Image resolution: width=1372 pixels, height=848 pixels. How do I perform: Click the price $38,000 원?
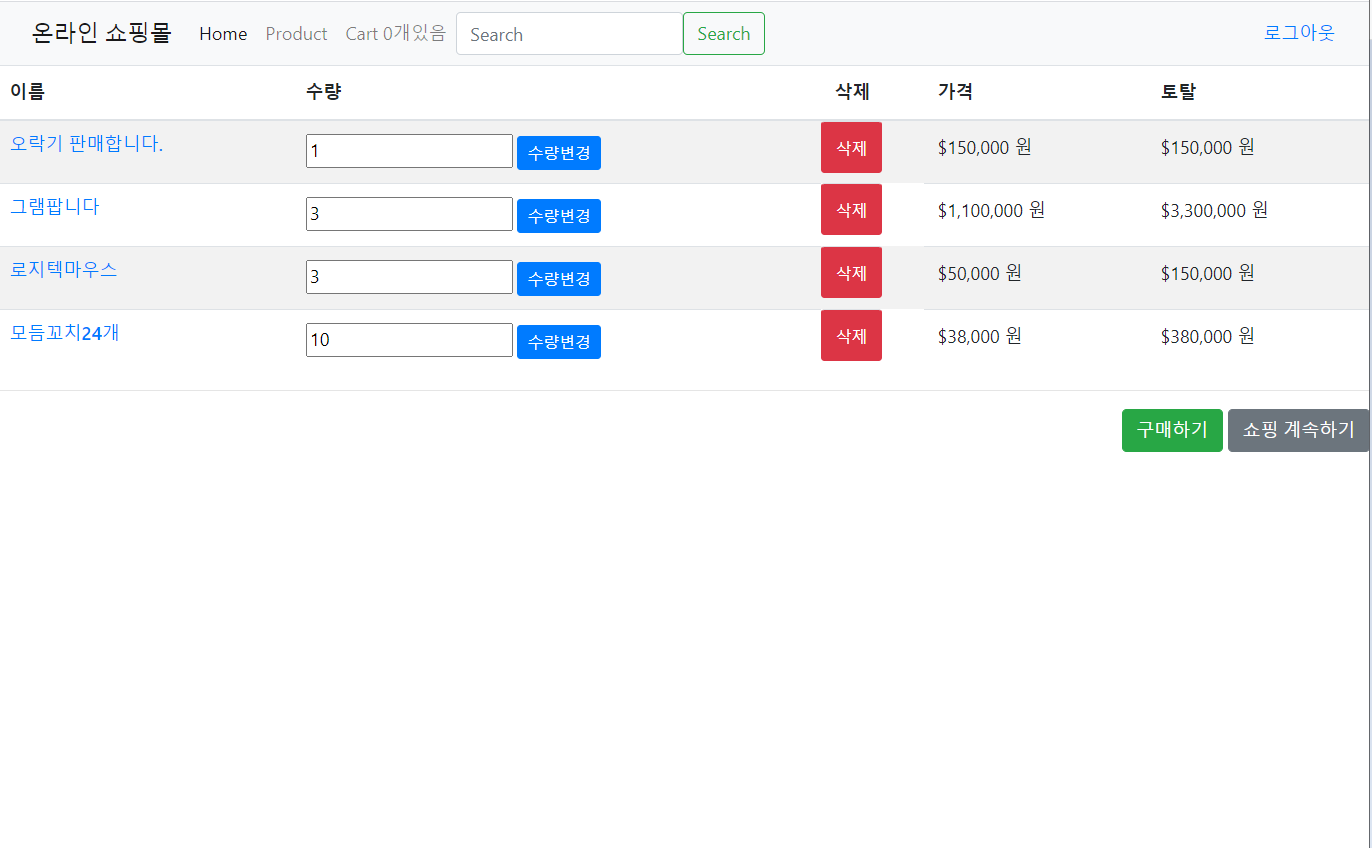[980, 336]
